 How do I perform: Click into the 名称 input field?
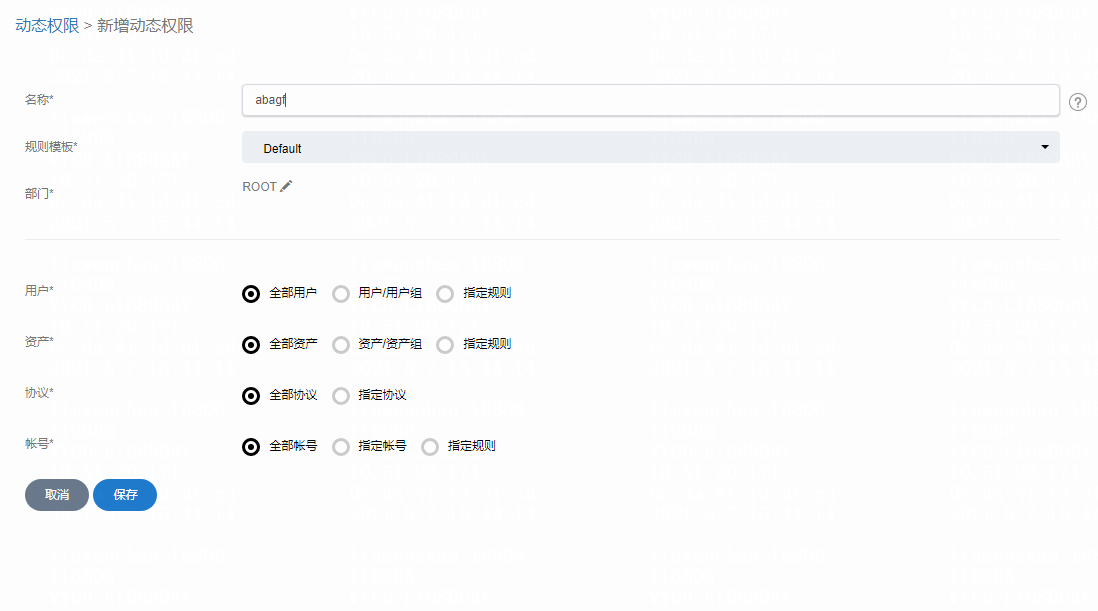click(651, 100)
